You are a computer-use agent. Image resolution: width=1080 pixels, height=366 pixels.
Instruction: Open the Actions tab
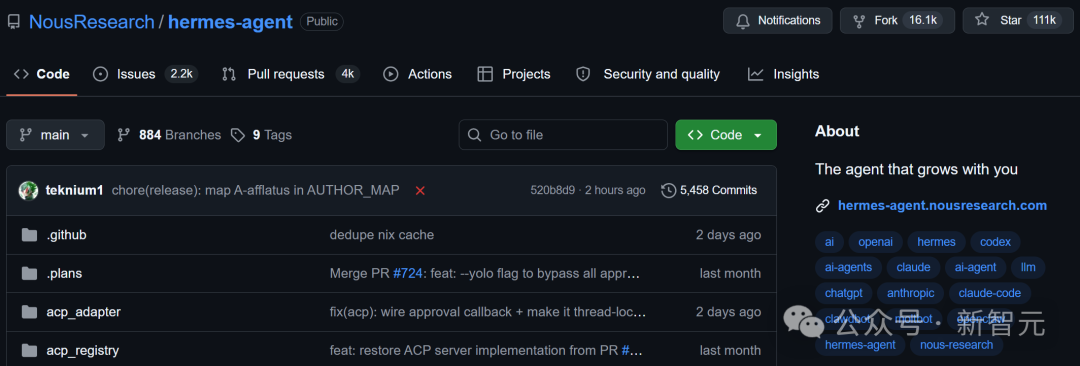point(417,74)
